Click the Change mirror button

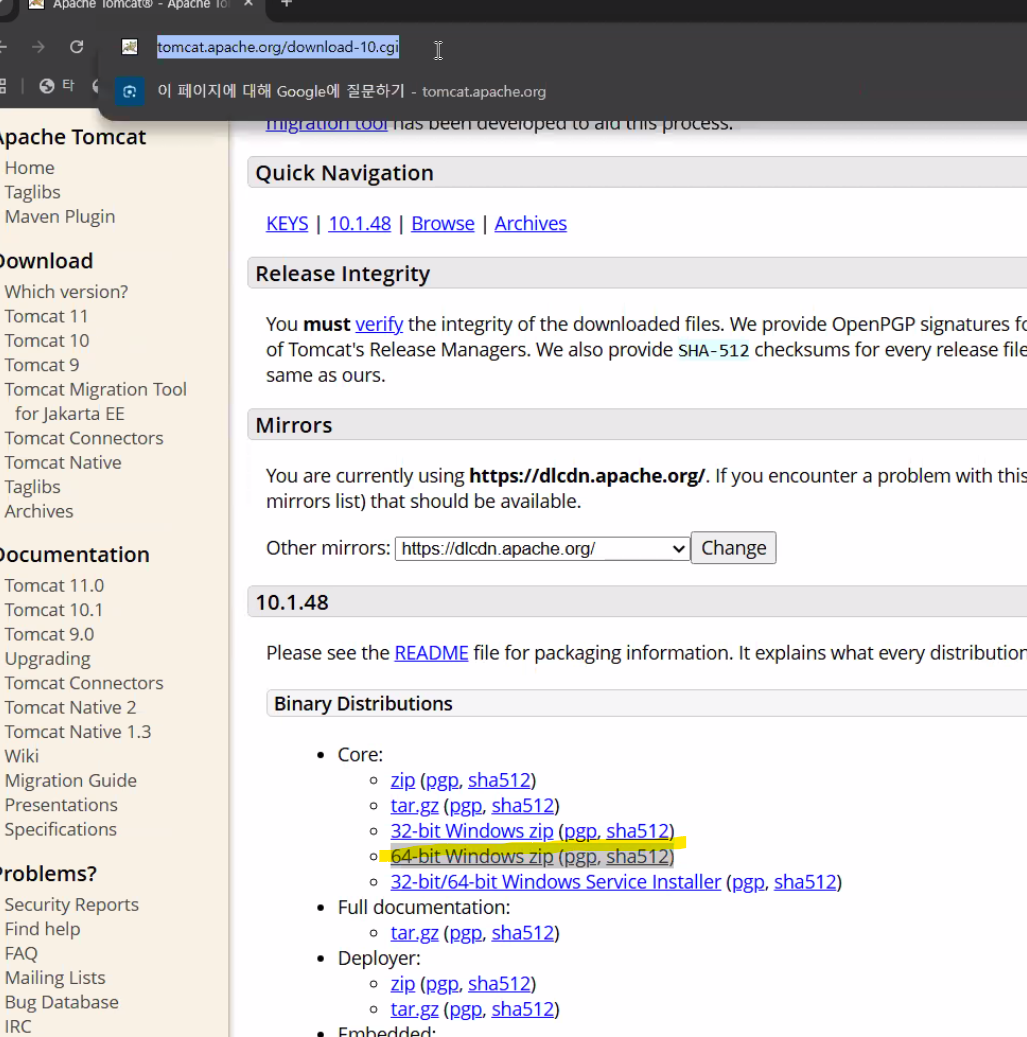[x=733, y=548]
